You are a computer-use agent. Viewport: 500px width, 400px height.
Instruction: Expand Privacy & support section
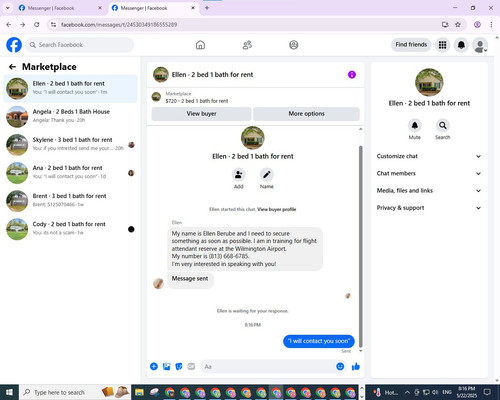point(429,208)
